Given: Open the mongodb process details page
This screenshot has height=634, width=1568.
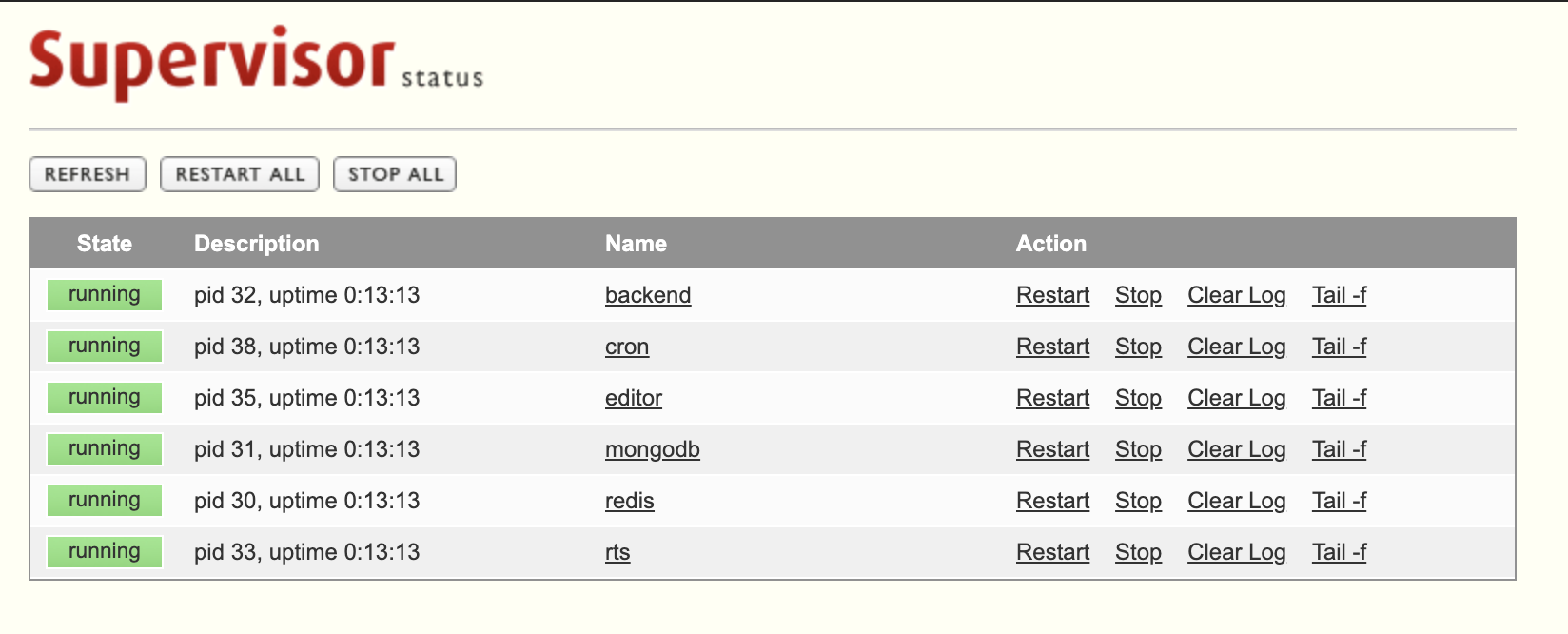Looking at the screenshot, I should tap(653, 449).
